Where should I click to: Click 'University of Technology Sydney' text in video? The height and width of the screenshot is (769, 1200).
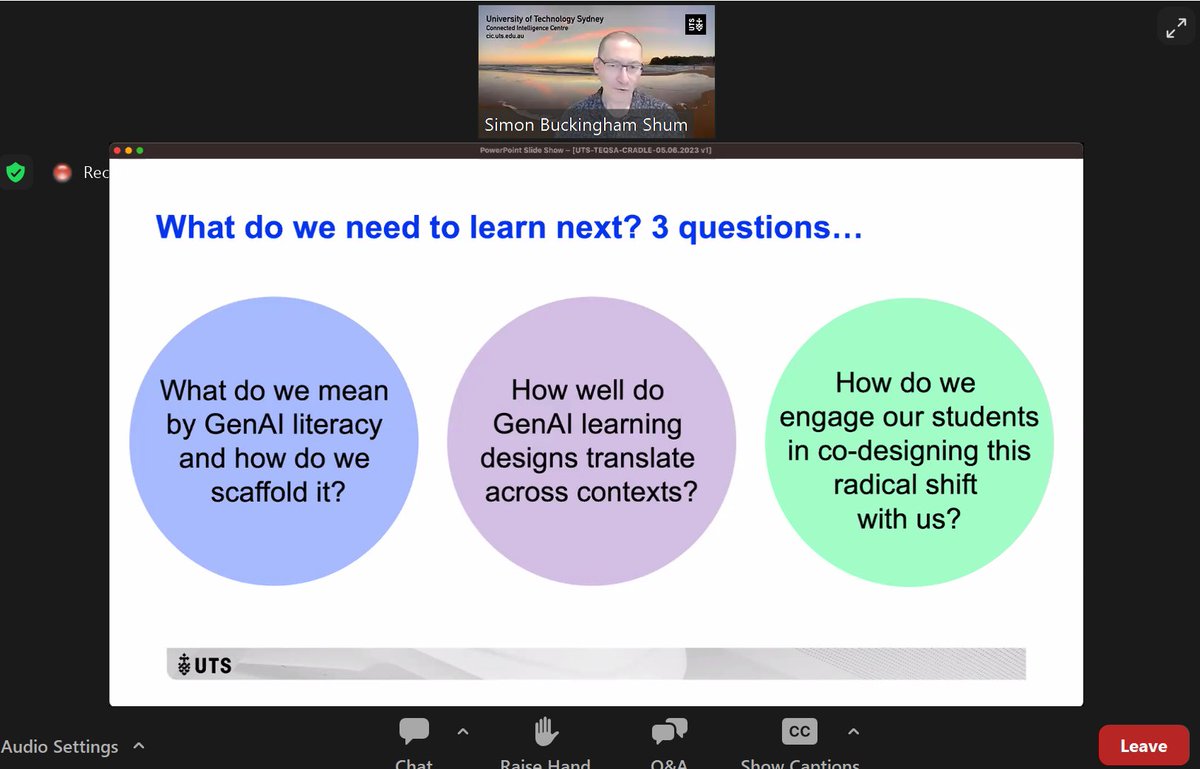coord(545,19)
